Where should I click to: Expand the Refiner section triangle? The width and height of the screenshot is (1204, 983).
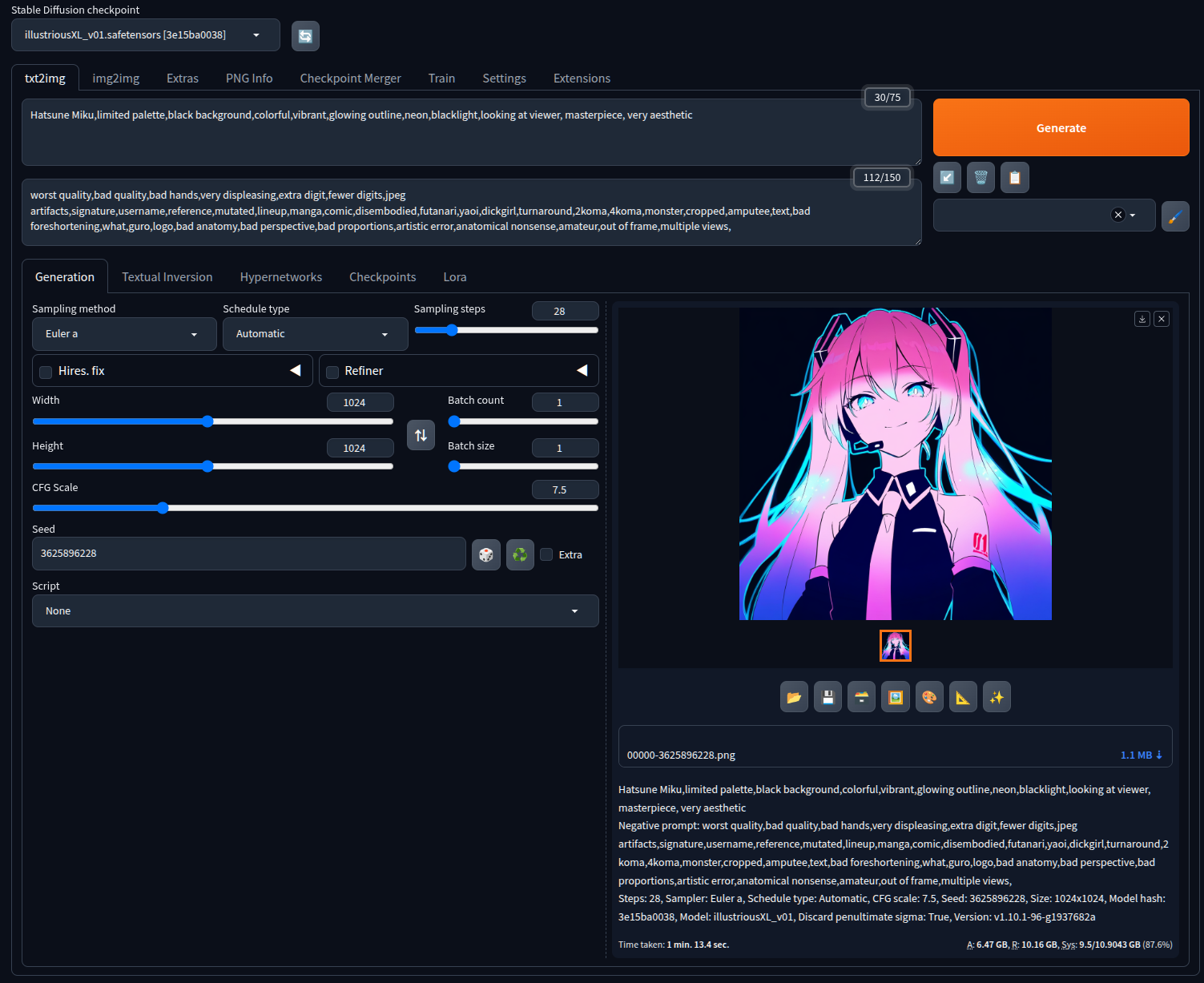[x=582, y=370]
